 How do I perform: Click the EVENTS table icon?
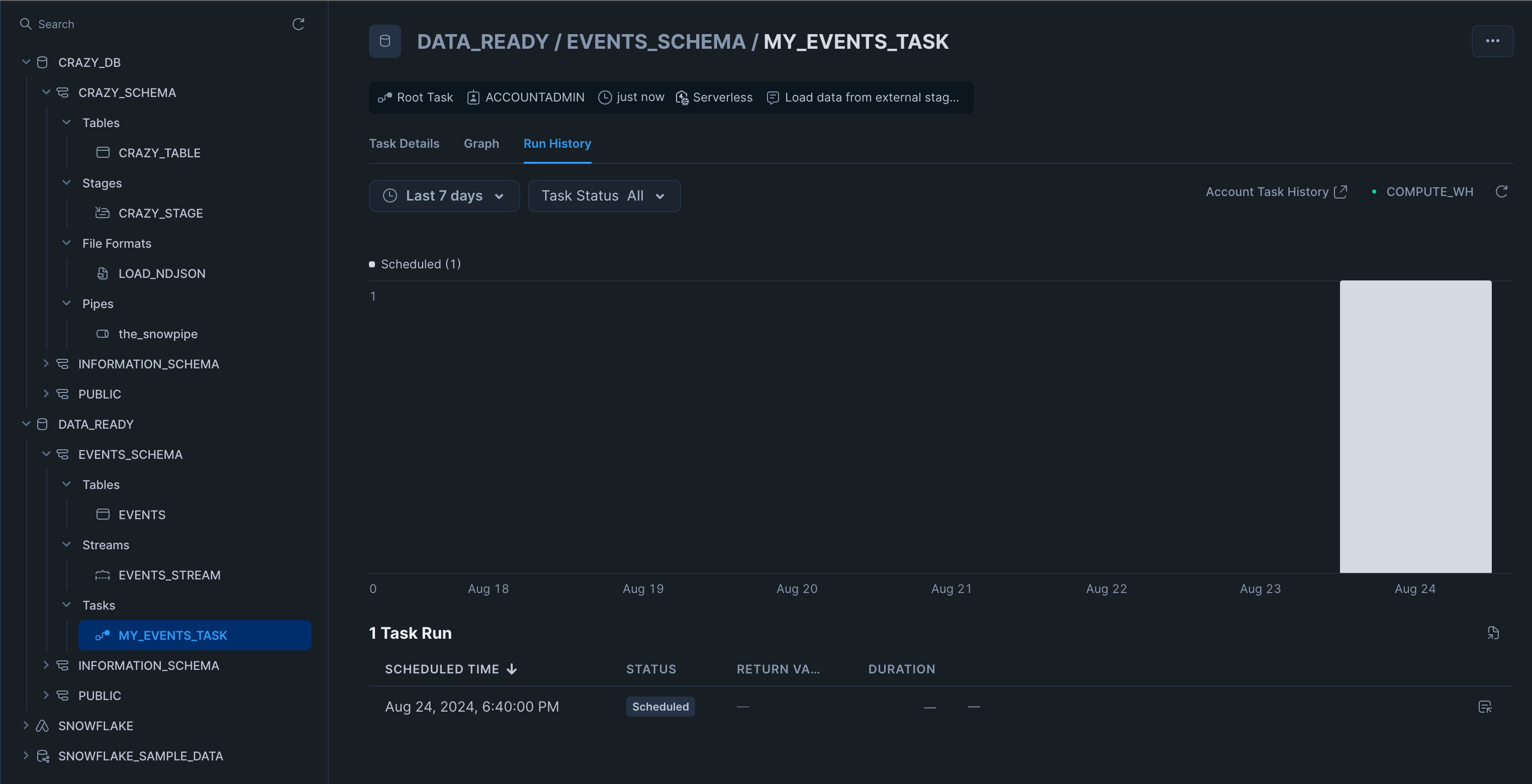coord(103,514)
